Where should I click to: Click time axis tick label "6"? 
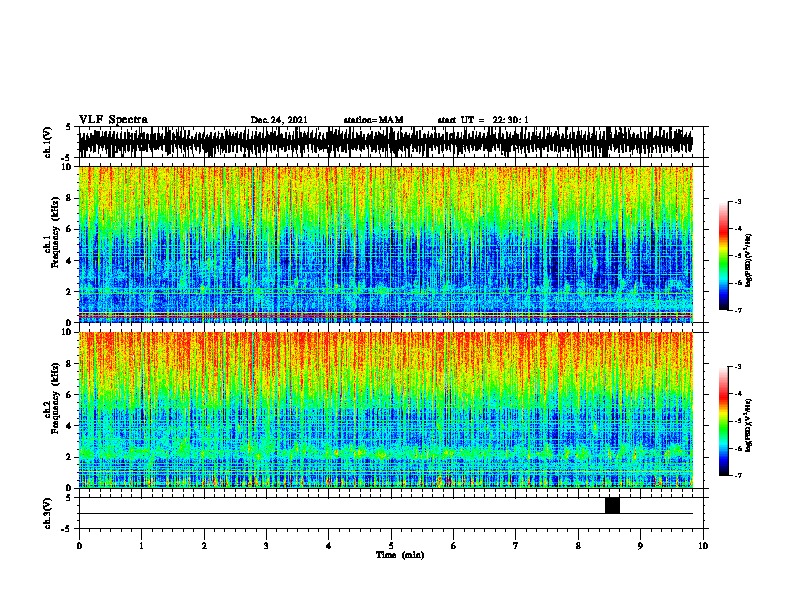click(453, 545)
